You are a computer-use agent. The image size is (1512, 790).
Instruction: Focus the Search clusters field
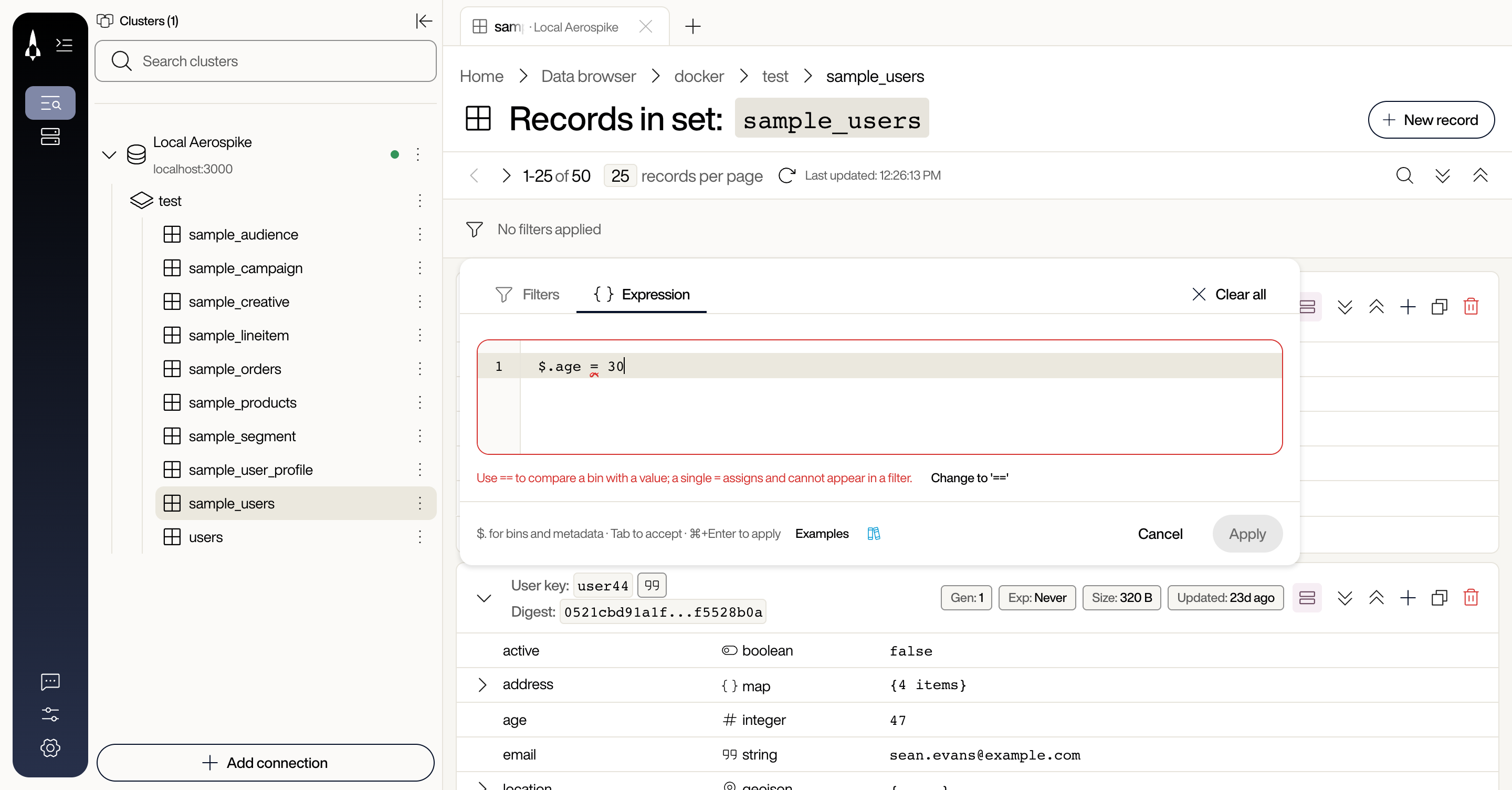tap(265, 61)
